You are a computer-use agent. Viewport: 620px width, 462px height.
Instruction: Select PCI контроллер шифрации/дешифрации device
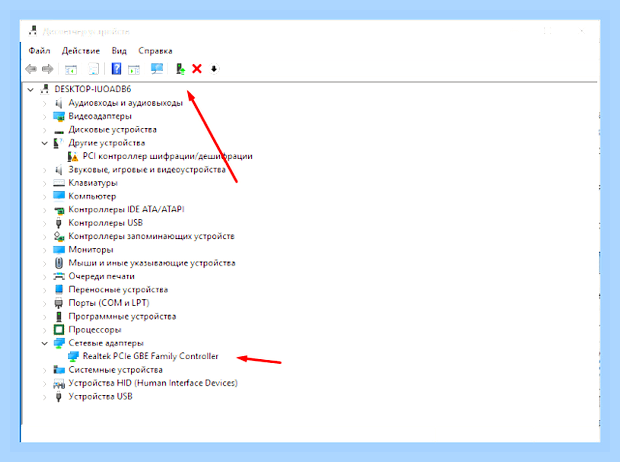pos(167,156)
